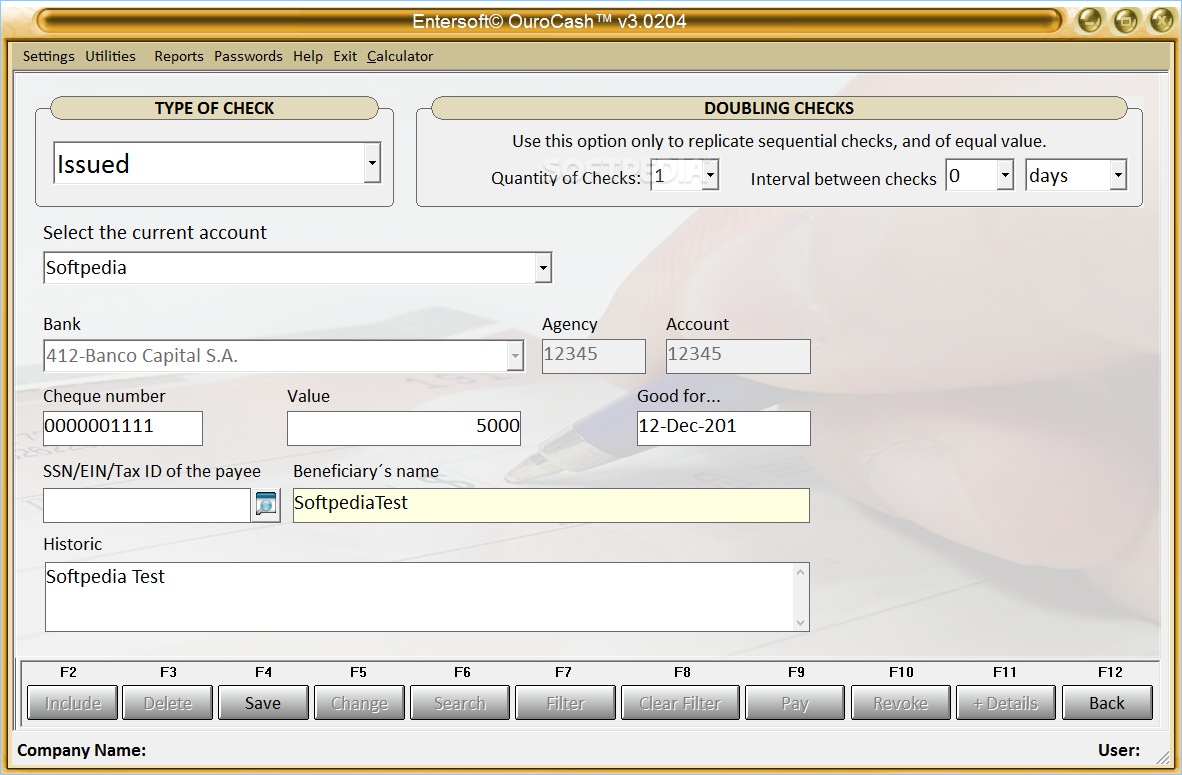
Task: Click the Change button
Action: click(359, 703)
